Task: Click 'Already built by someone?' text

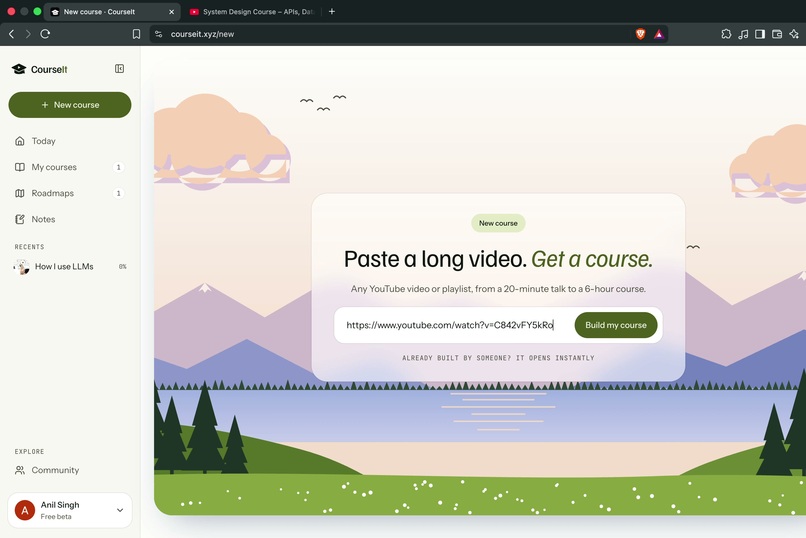Action: click(x=456, y=358)
